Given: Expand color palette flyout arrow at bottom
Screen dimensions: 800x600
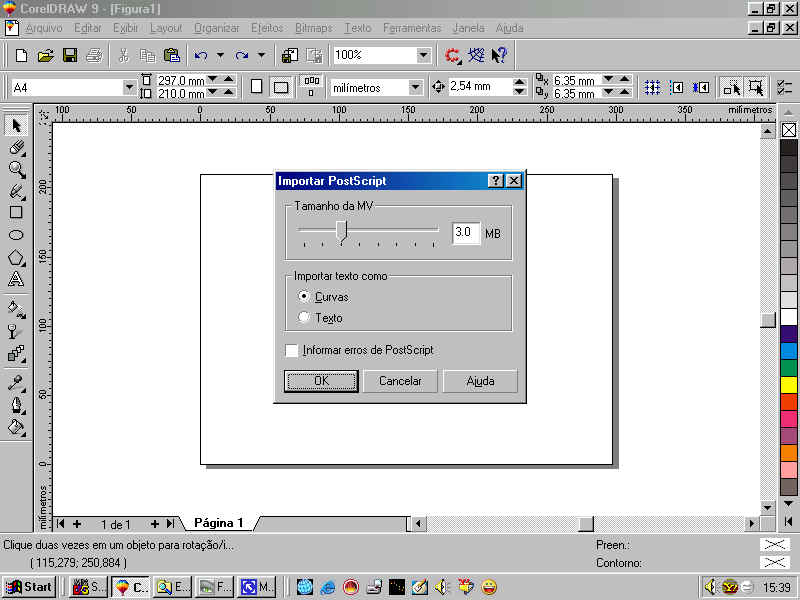Looking at the screenshot, I should pyautogui.click(x=788, y=521).
